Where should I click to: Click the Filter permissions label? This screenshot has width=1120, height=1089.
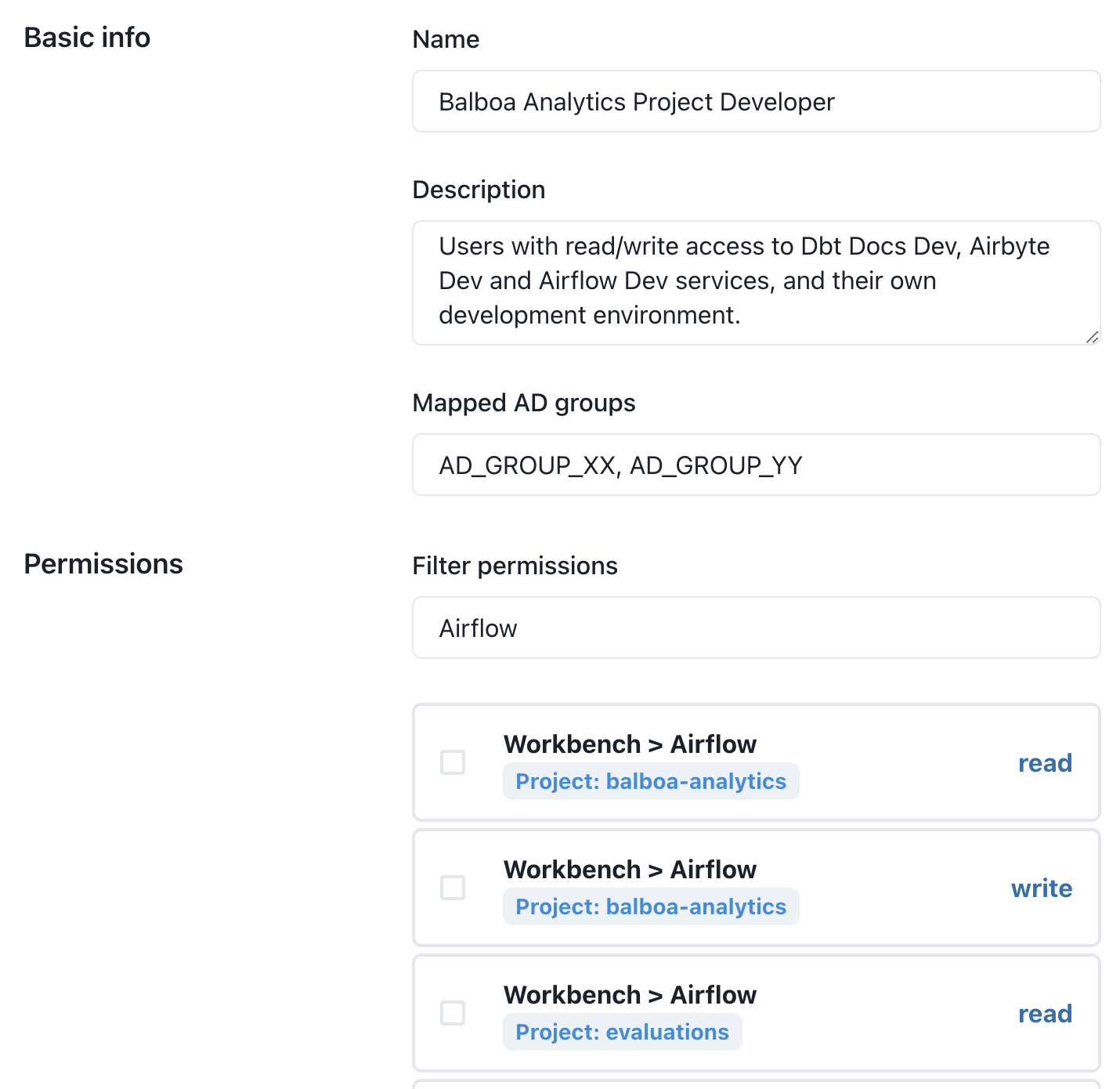pos(515,566)
